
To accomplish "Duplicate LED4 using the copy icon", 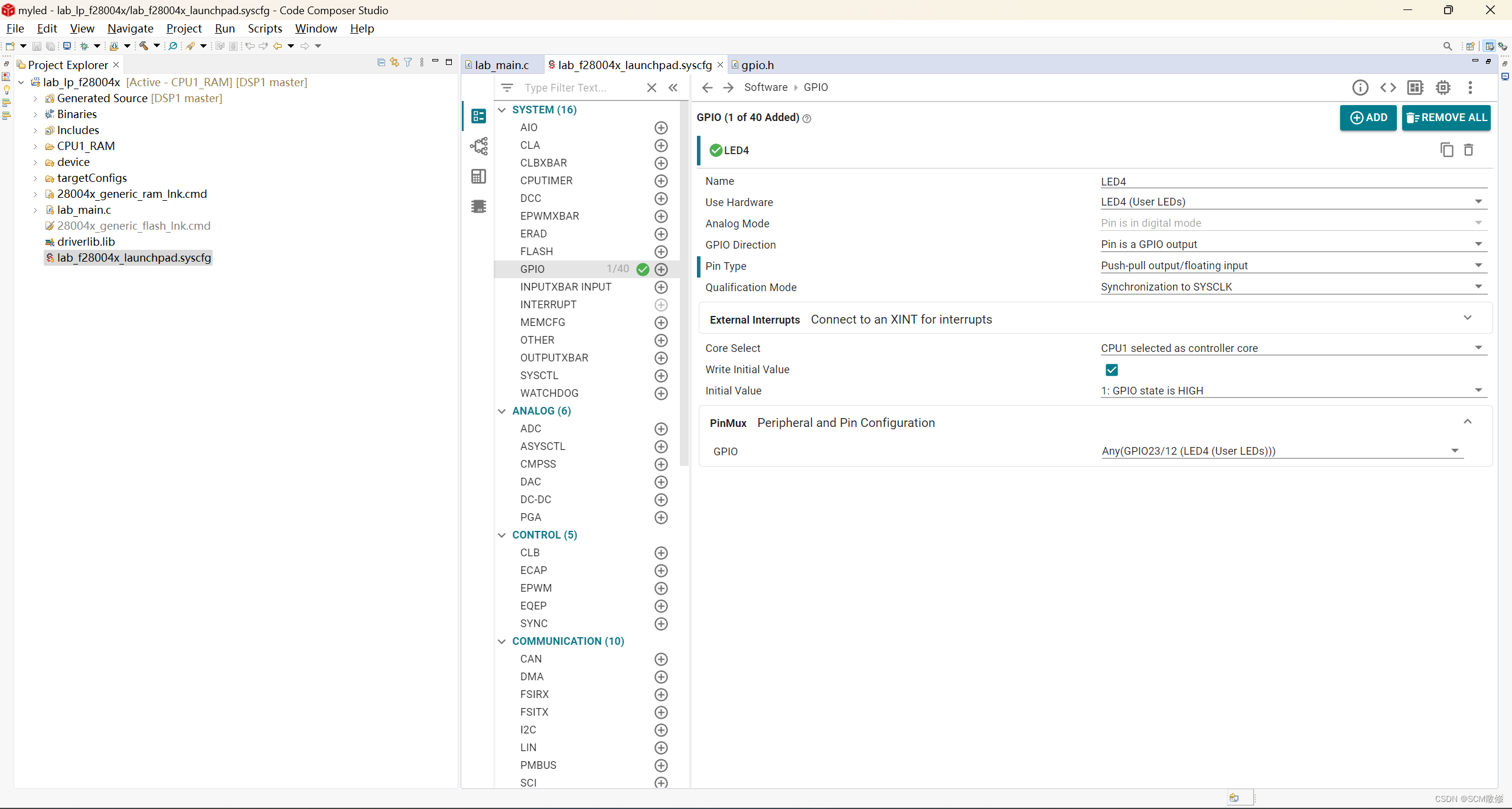I will [1446, 150].
